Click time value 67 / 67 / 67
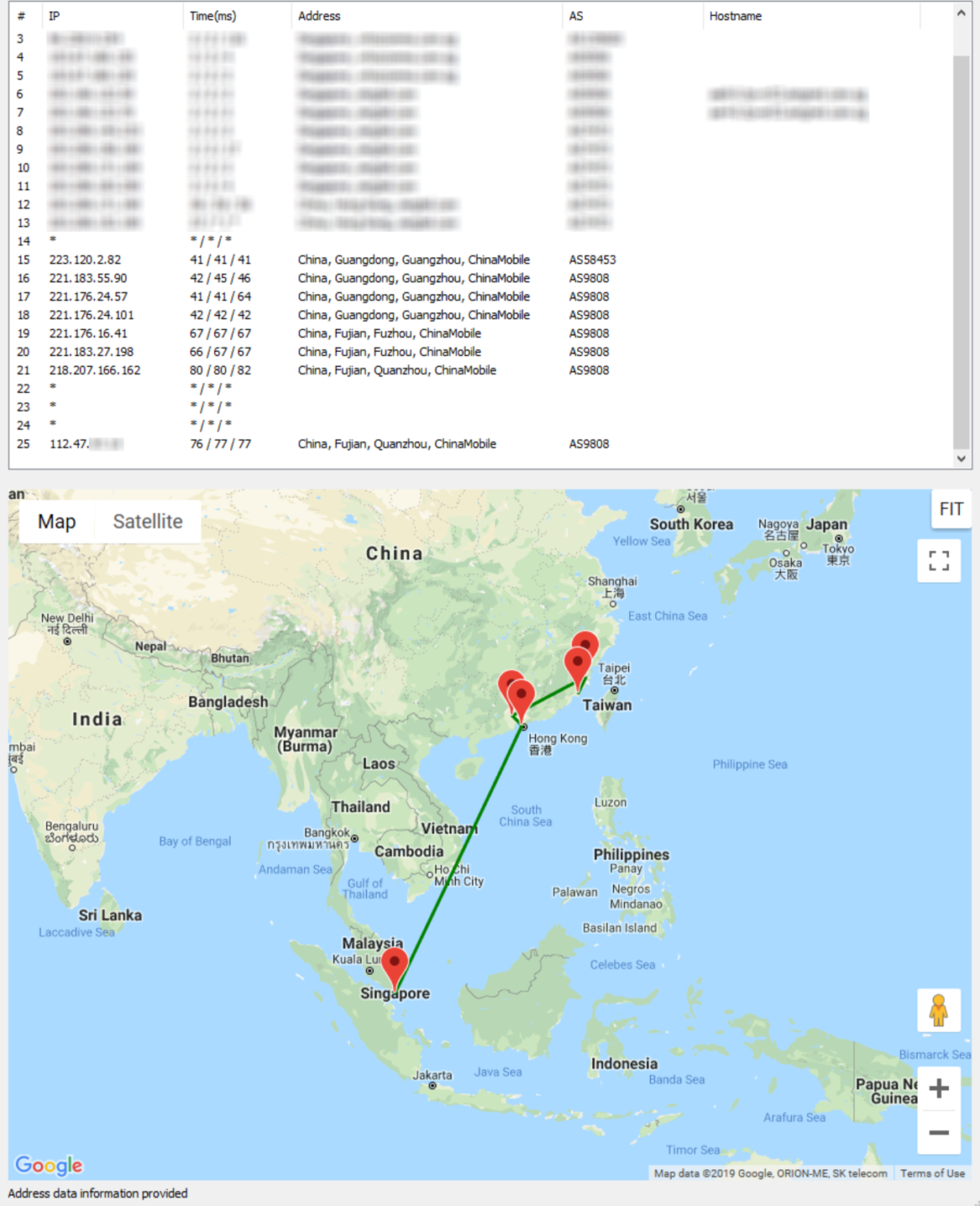The image size is (980, 1206). tap(220, 333)
